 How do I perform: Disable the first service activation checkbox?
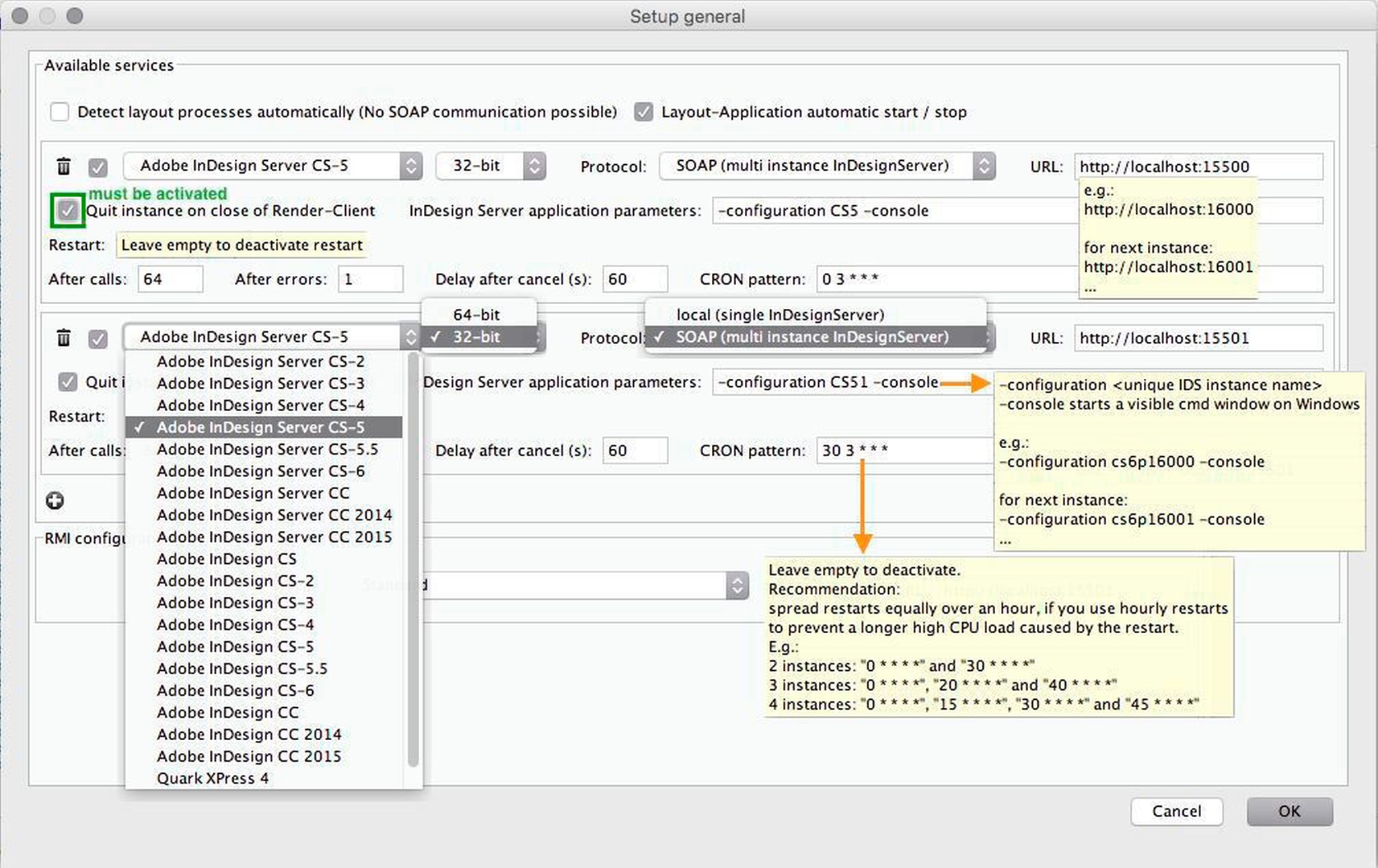point(97,166)
